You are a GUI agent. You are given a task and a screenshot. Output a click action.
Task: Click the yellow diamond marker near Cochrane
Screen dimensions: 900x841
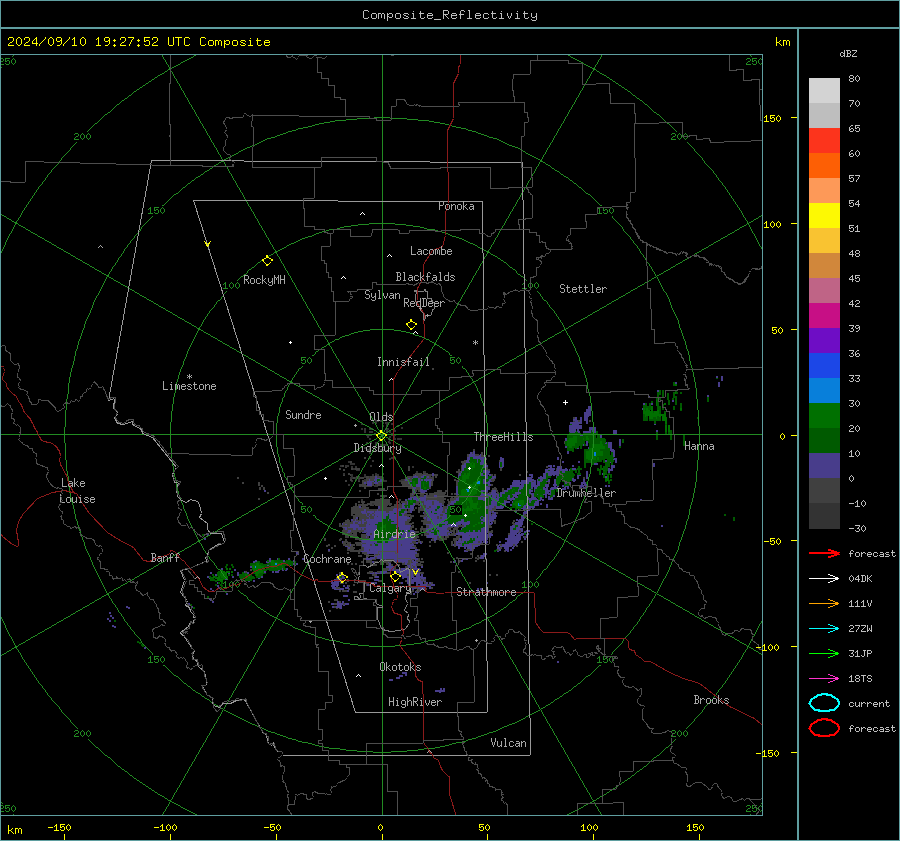tap(342, 578)
